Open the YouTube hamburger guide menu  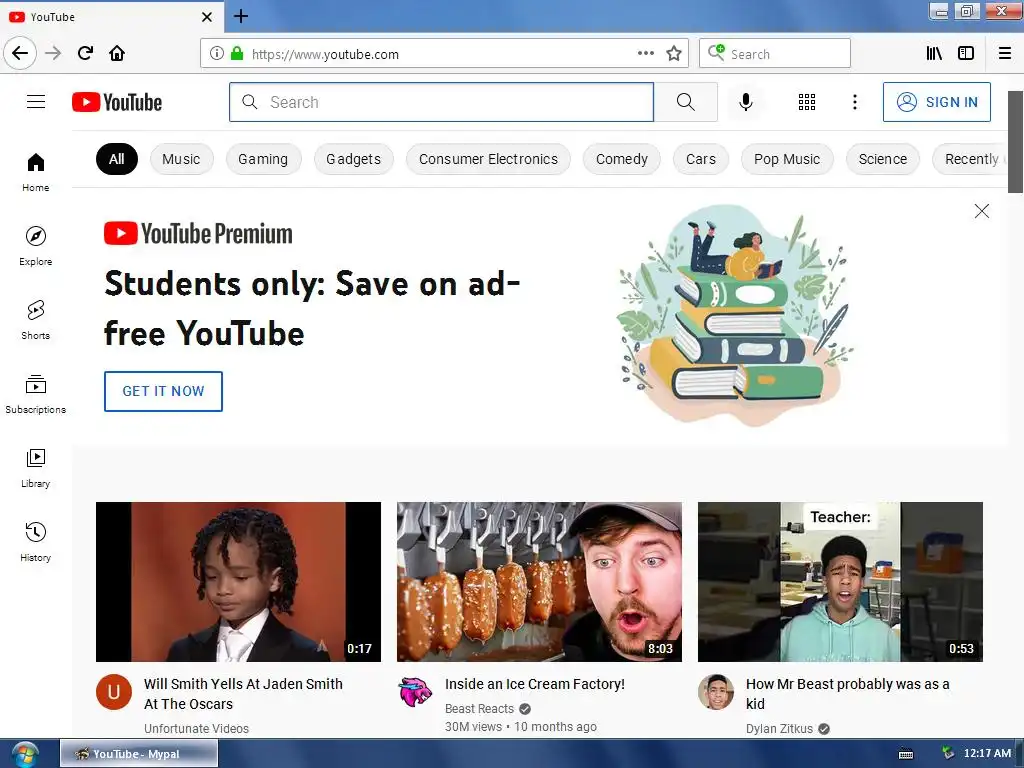click(x=36, y=102)
